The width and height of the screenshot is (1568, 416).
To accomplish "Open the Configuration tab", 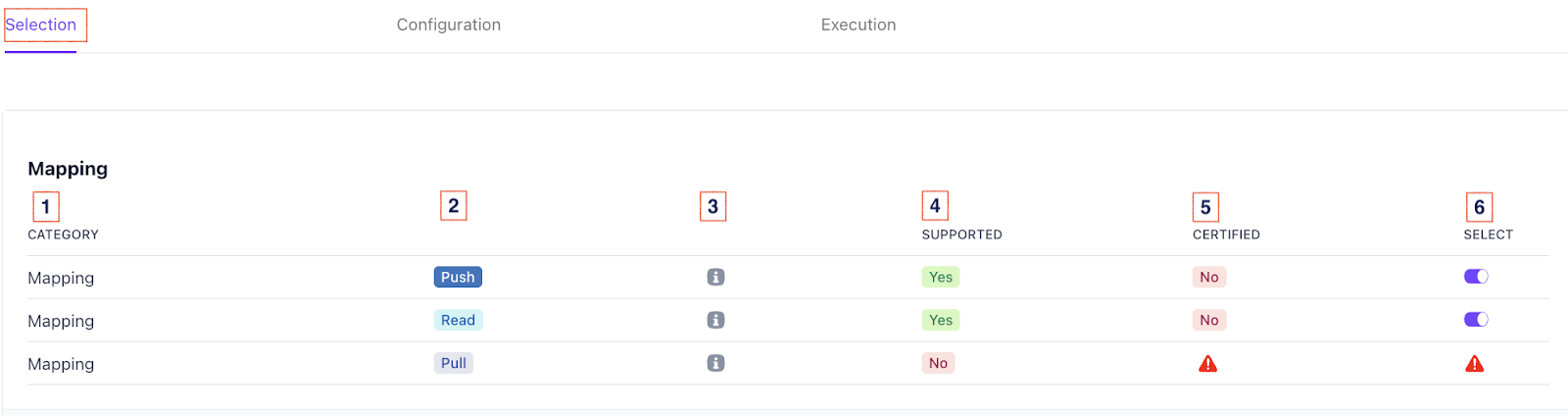I will (x=449, y=26).
